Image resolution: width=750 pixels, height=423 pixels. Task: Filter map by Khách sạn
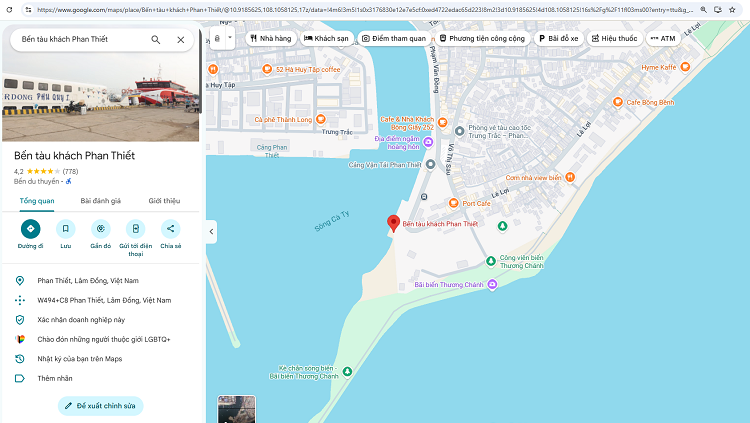point(327,38)
